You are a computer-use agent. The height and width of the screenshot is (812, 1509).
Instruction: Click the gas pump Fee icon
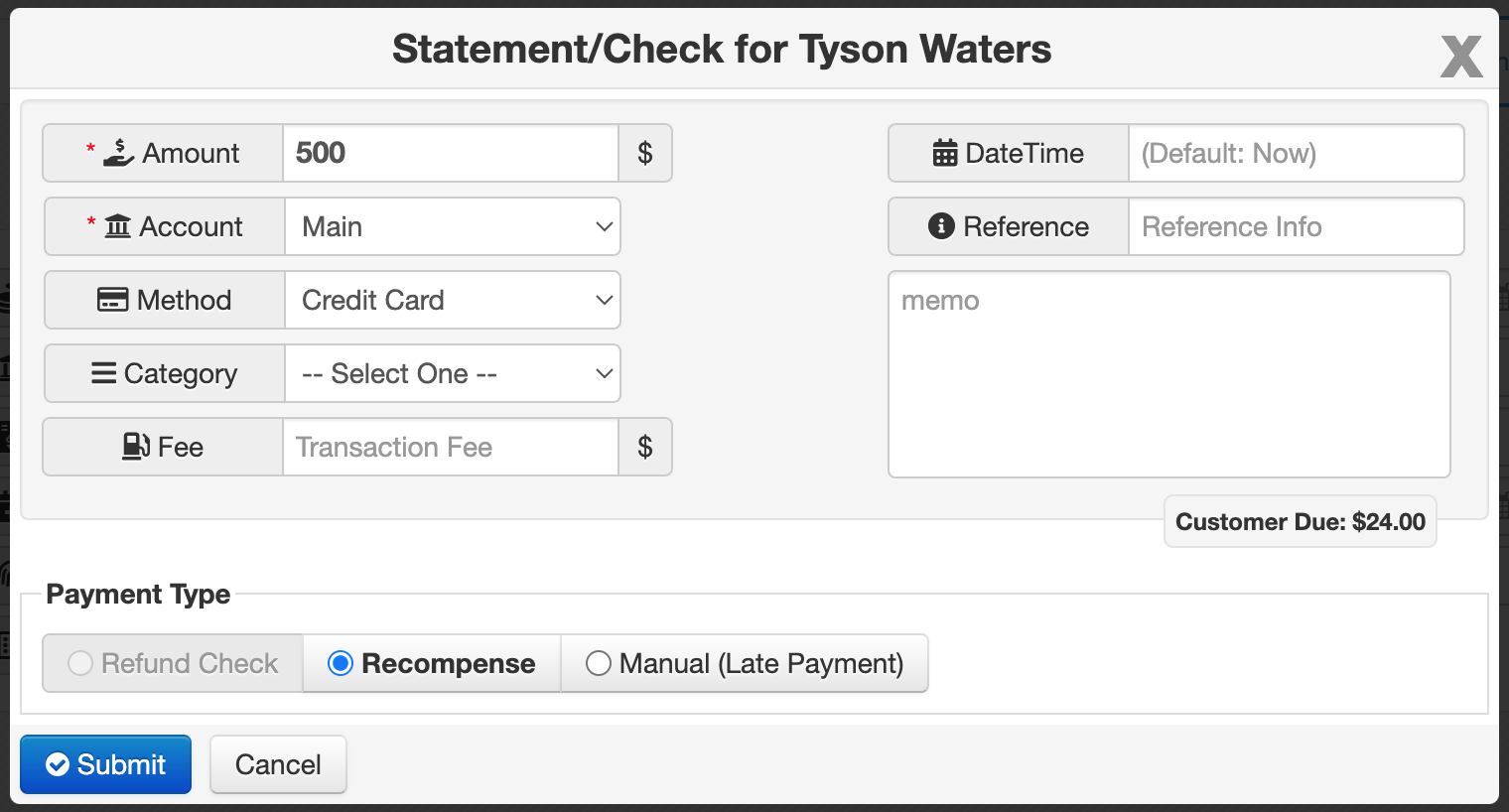click(136, 447)
